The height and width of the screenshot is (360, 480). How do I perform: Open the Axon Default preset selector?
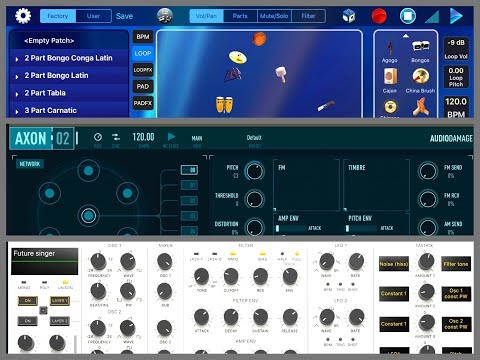tap(254, 138)
